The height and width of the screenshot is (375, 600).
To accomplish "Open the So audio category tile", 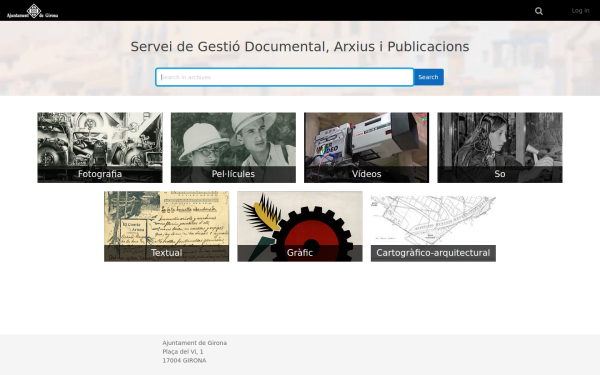I will (x=500, y=147).
